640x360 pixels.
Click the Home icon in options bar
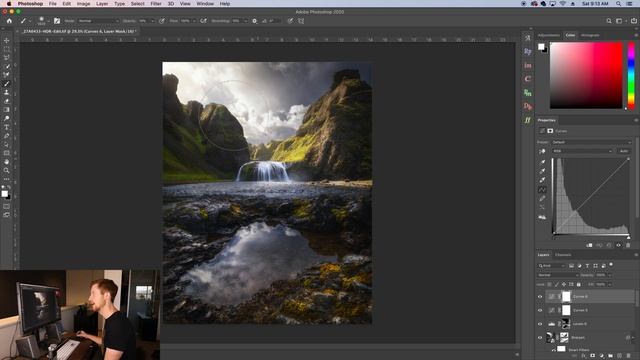[x=9, y=21]
